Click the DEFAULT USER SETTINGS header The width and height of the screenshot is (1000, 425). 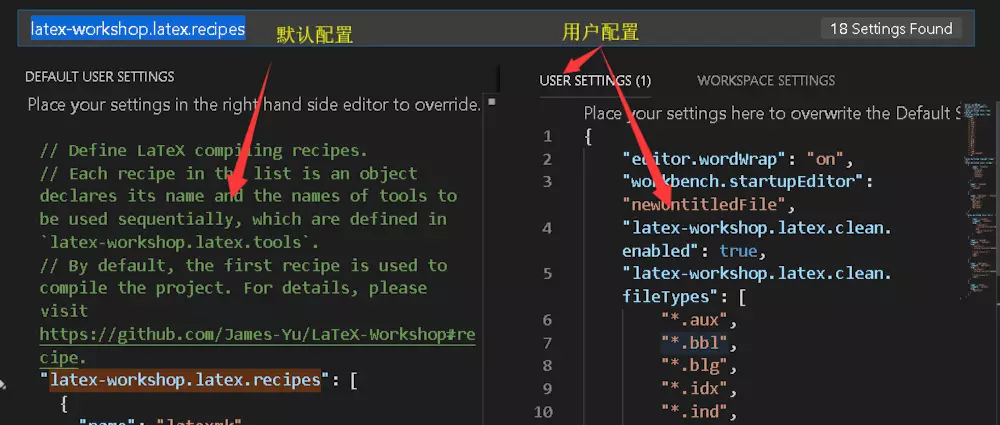pos(99,77)
